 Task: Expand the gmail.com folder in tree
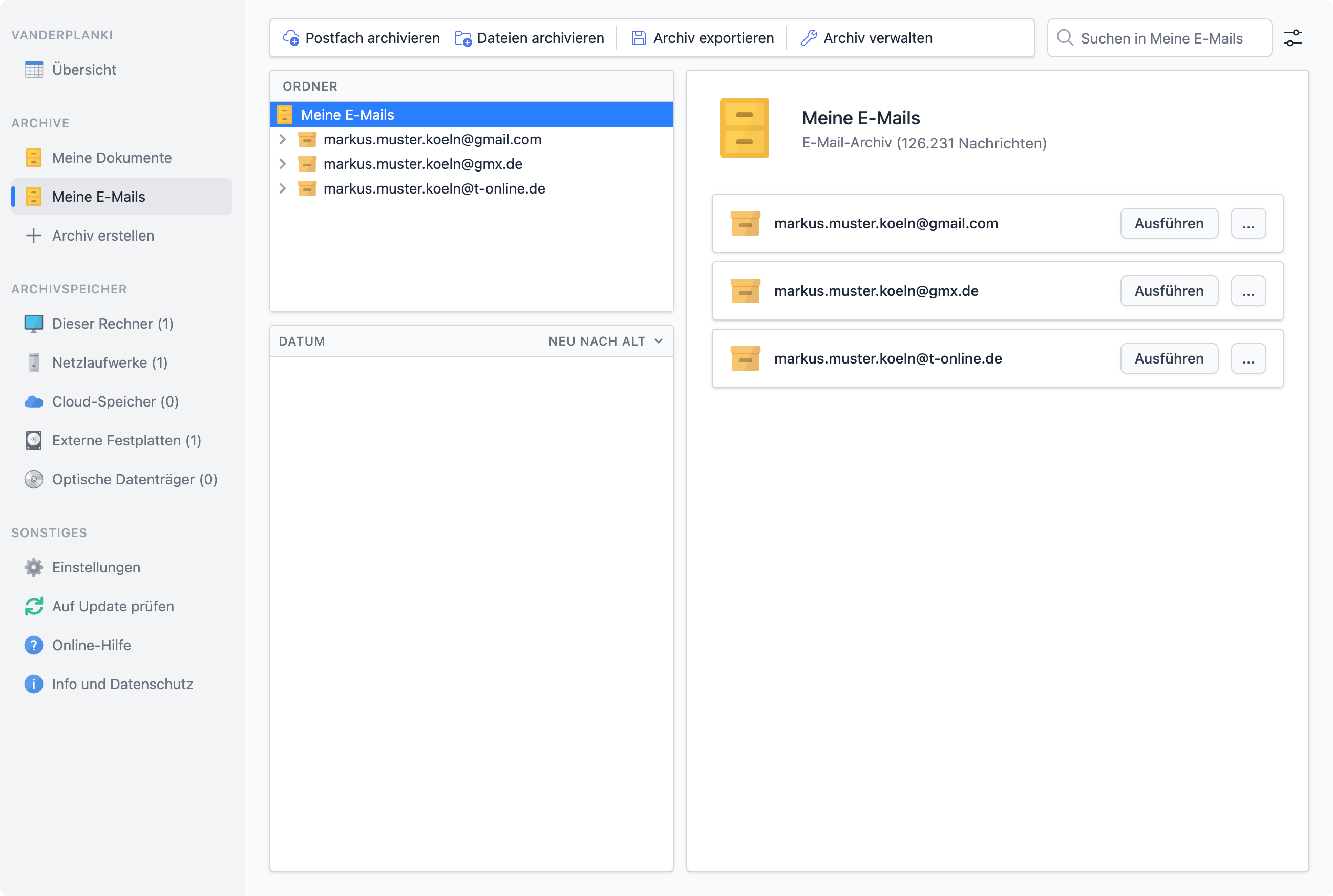[x=282, y=139]
